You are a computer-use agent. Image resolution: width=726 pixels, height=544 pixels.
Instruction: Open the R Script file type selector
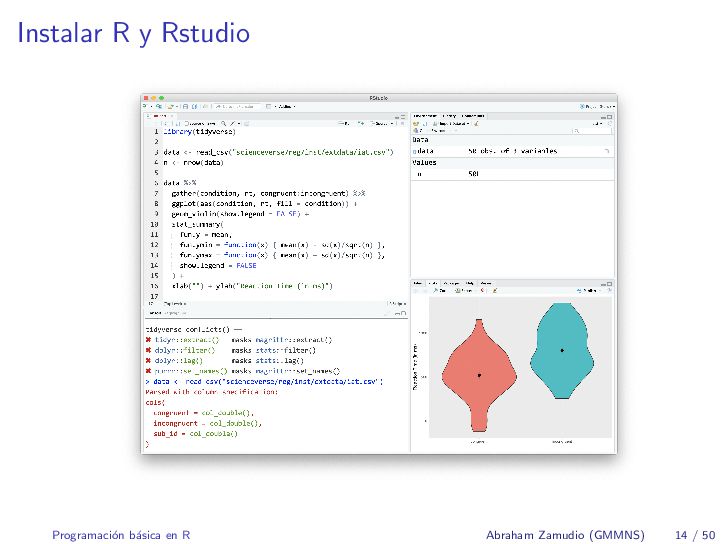pos(397,304)
